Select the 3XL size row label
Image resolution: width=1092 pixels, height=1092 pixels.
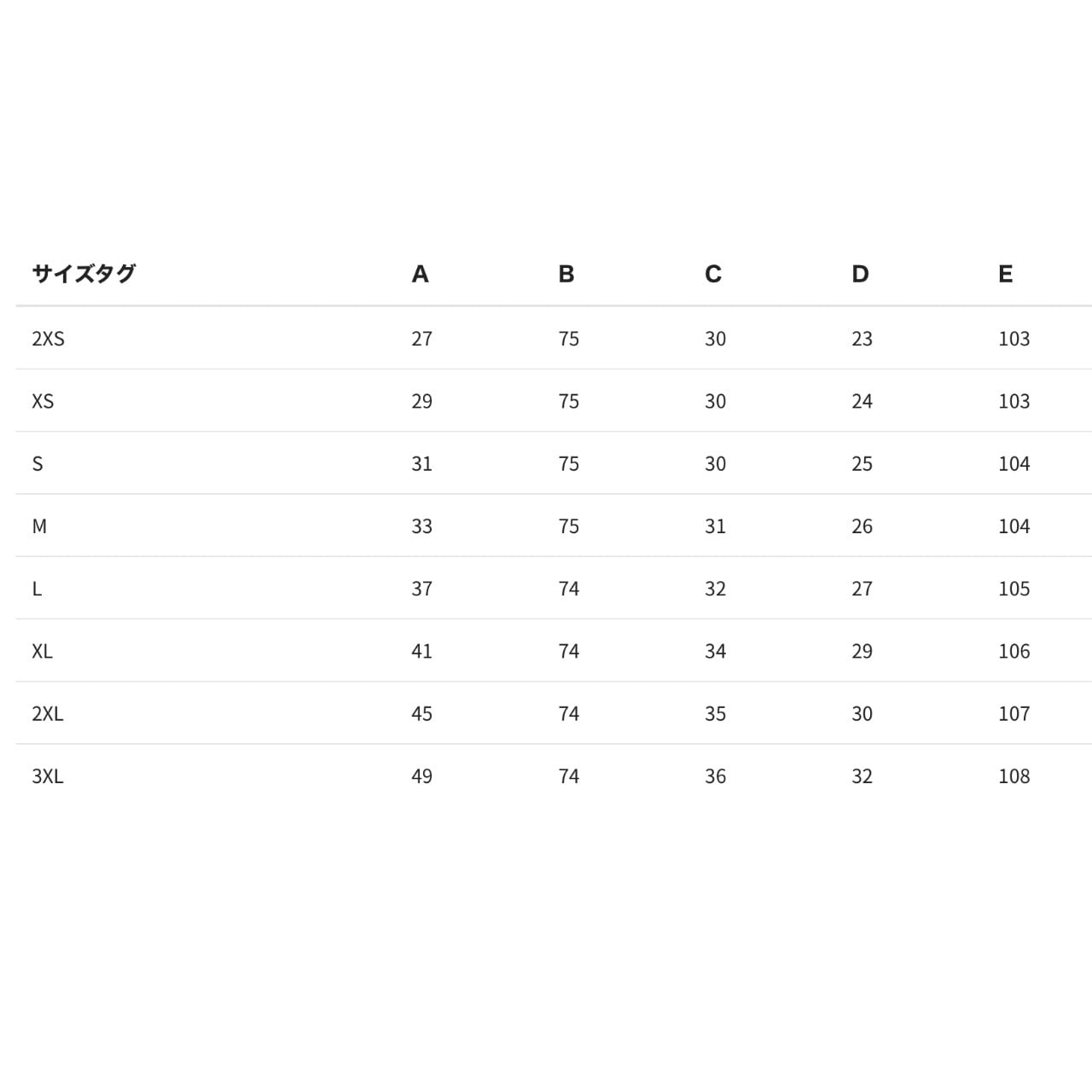[x=48, y=776]
